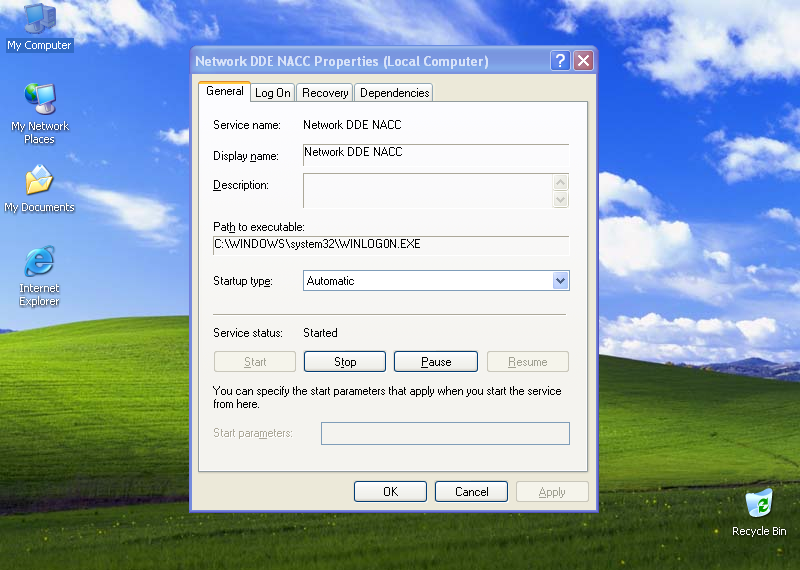
Task: Click the Apply button
Action: pos(552,492)
